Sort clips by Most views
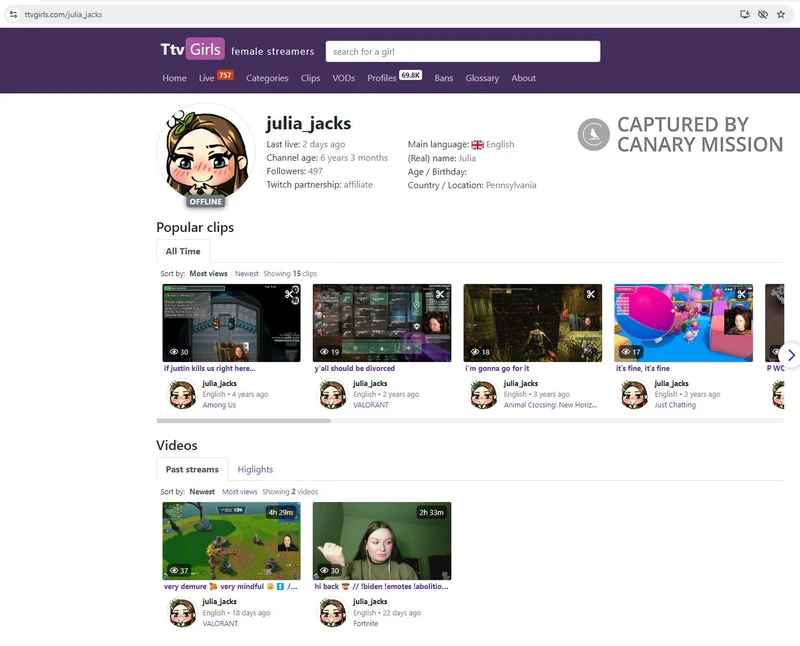Screen dimensions: 800x646 coord(208,273)
